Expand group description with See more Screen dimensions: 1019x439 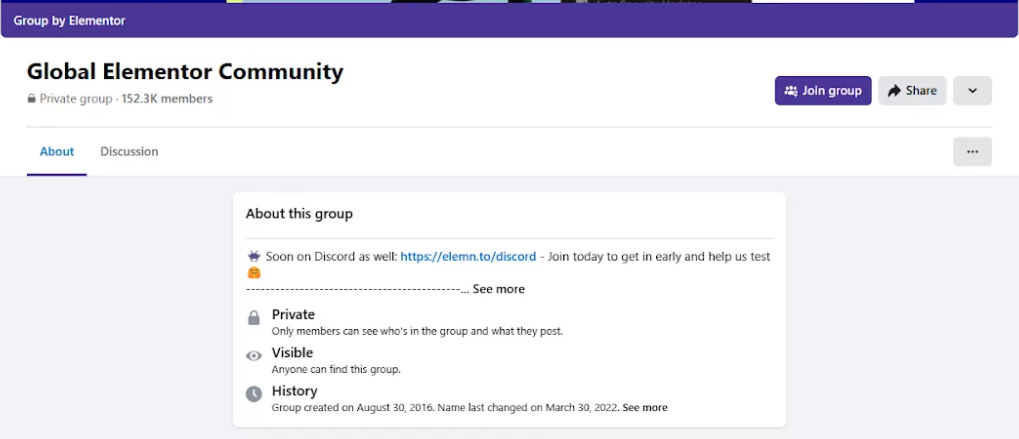point(498,289)
